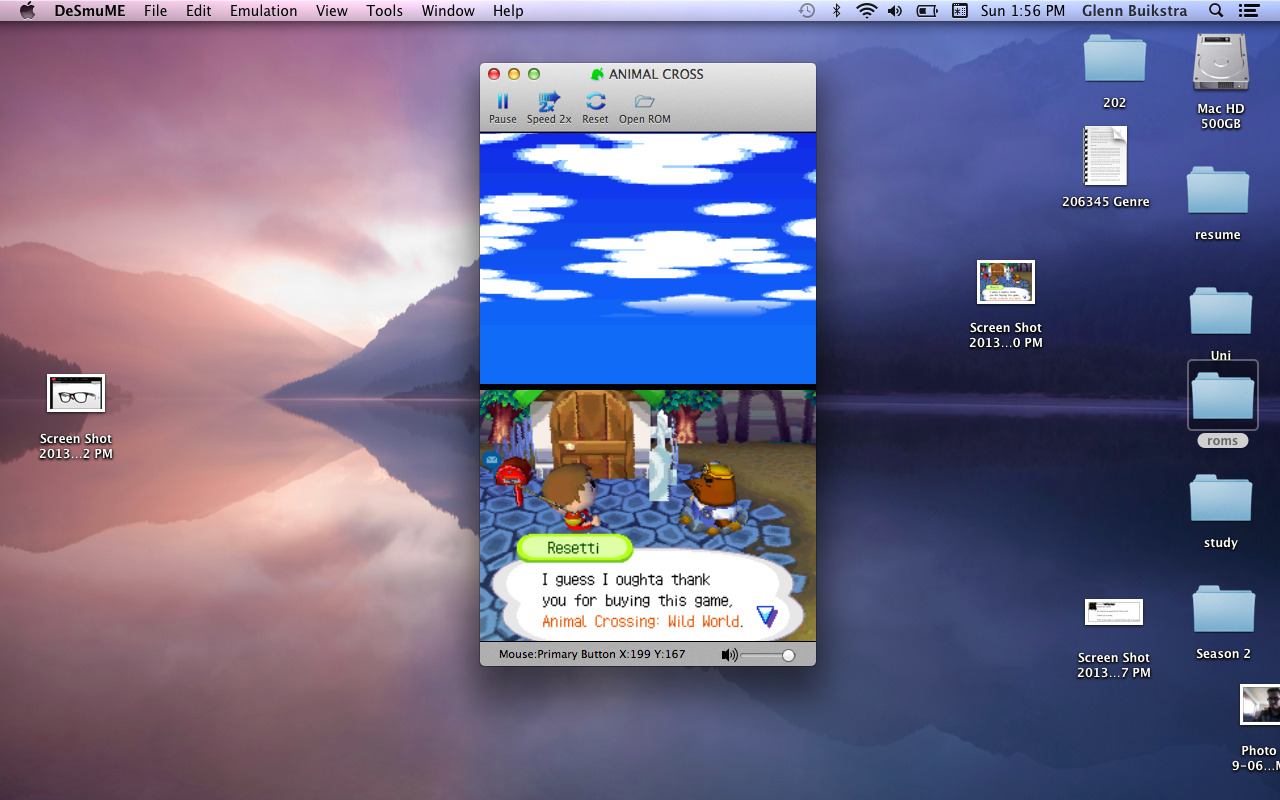Click the red mailbox in the game
1280x800 pixels.
(514, 480)
